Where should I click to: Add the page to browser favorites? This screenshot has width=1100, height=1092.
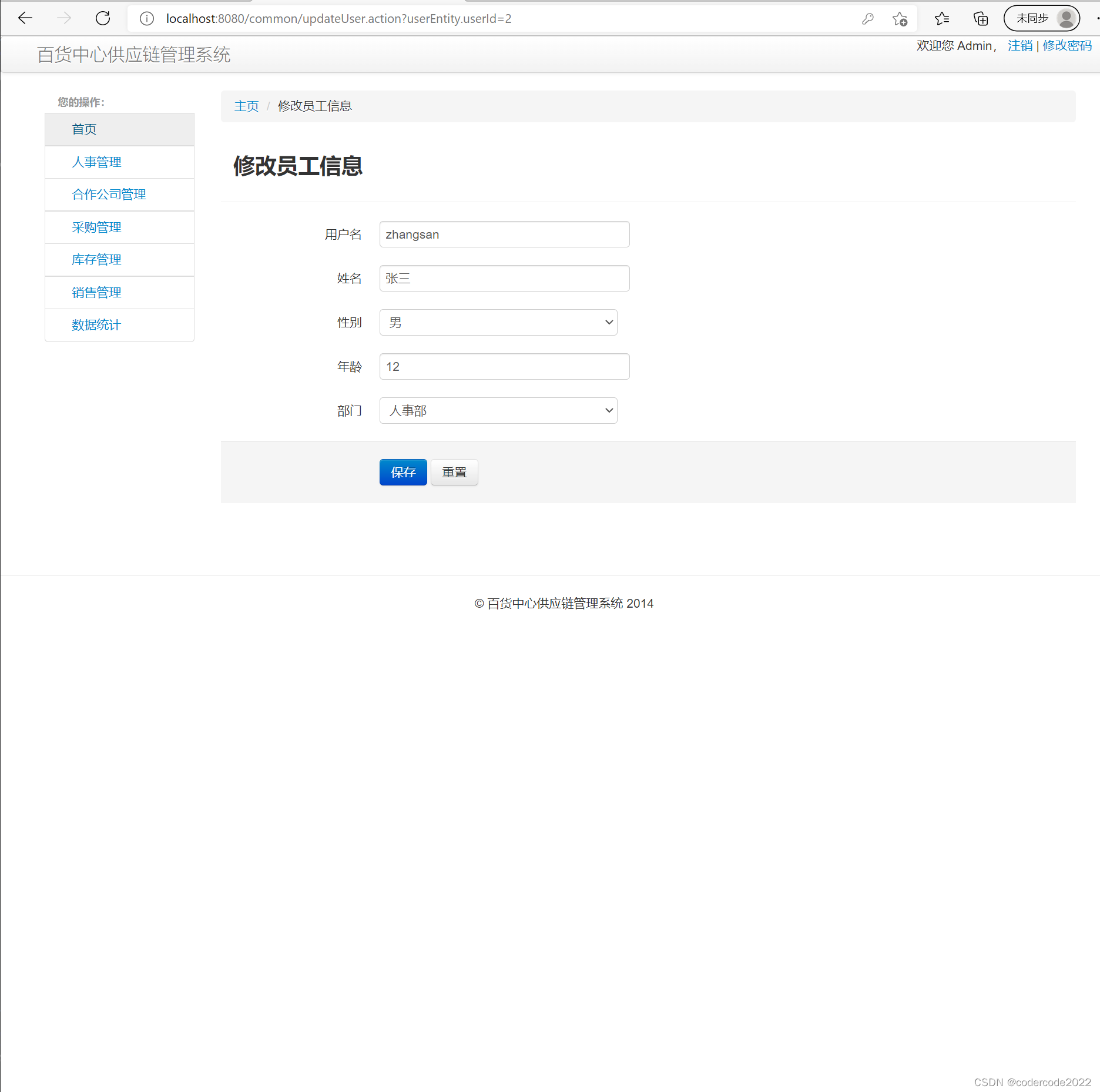[x=899, y=18]
